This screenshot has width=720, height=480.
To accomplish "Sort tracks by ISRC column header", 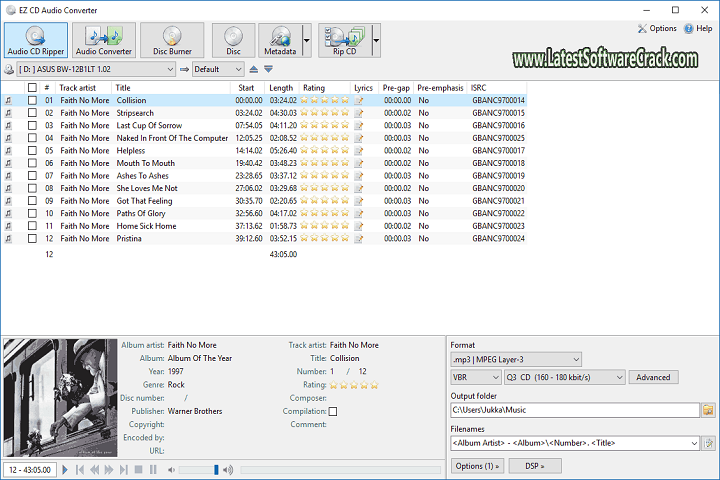I will pyautogui.click(x=496, y=88).
